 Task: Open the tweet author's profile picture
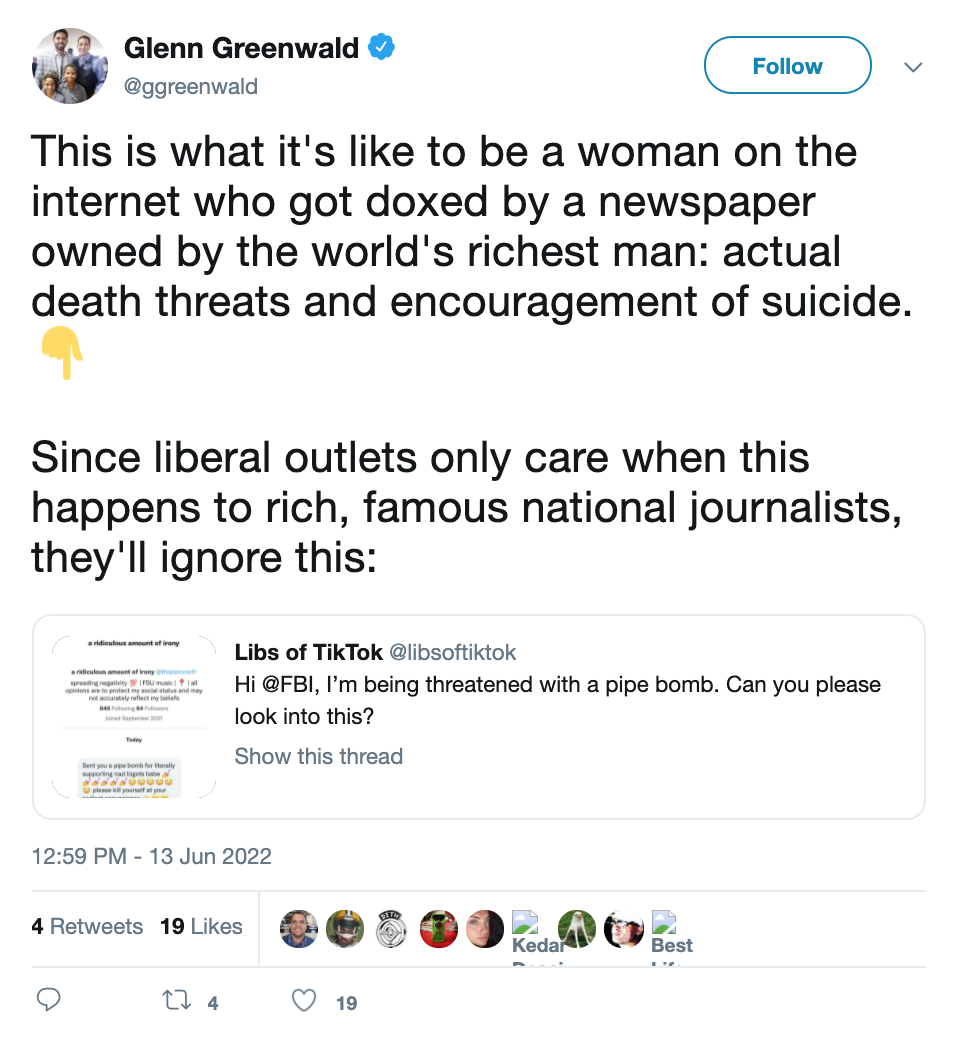(x=69, y=66)
